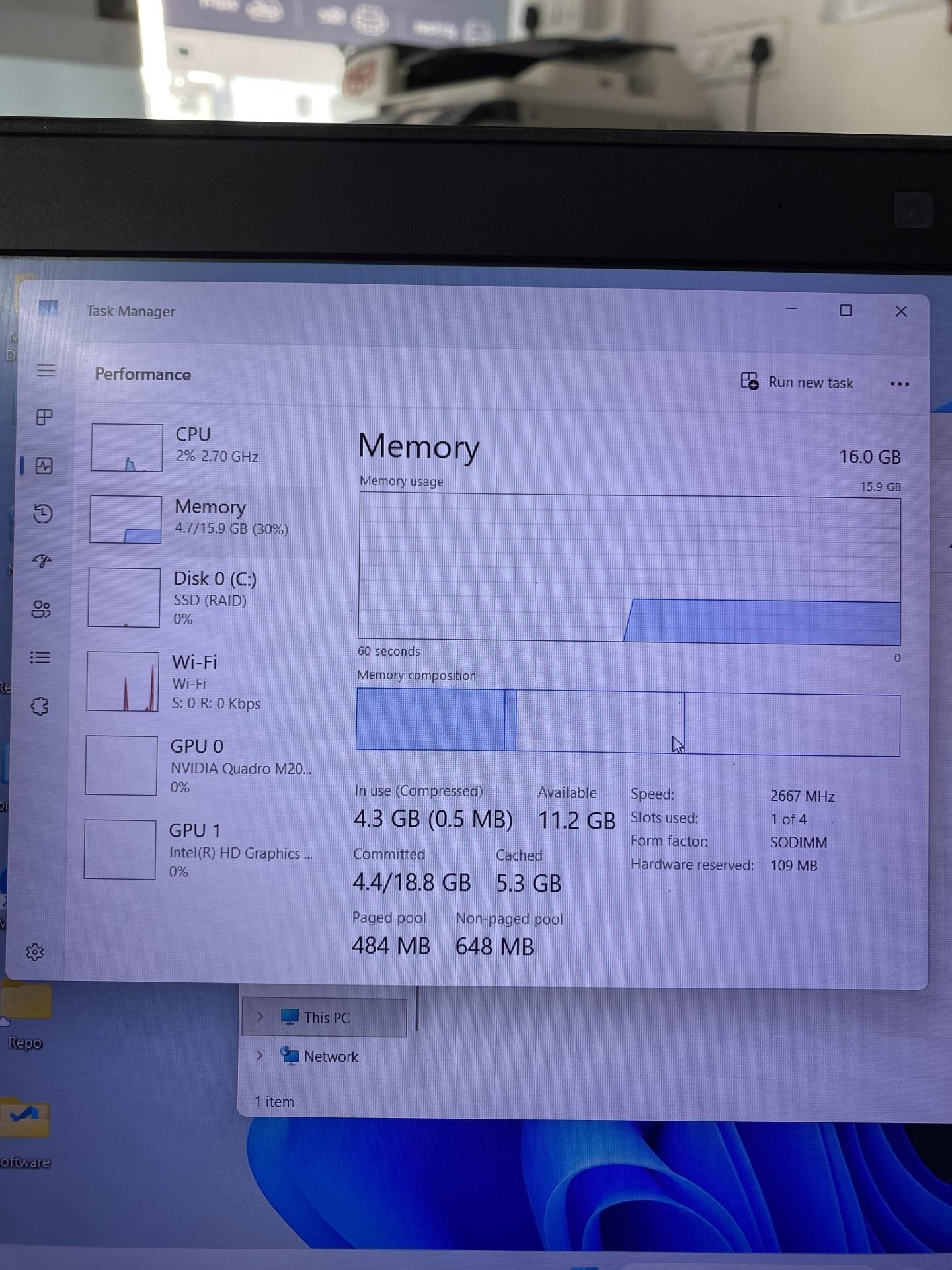Viewport: 952px width, 1270px height.
Task: Open the Services puzzle icon in sidebar
Action: [x=40, y=706]
